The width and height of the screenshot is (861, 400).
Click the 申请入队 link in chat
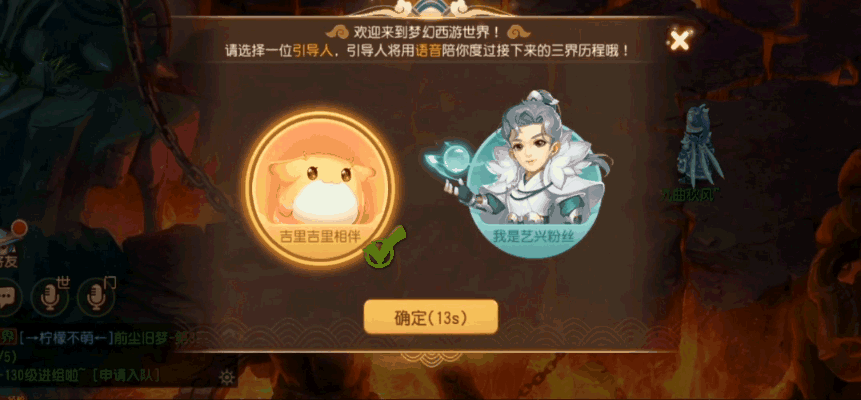126,376
